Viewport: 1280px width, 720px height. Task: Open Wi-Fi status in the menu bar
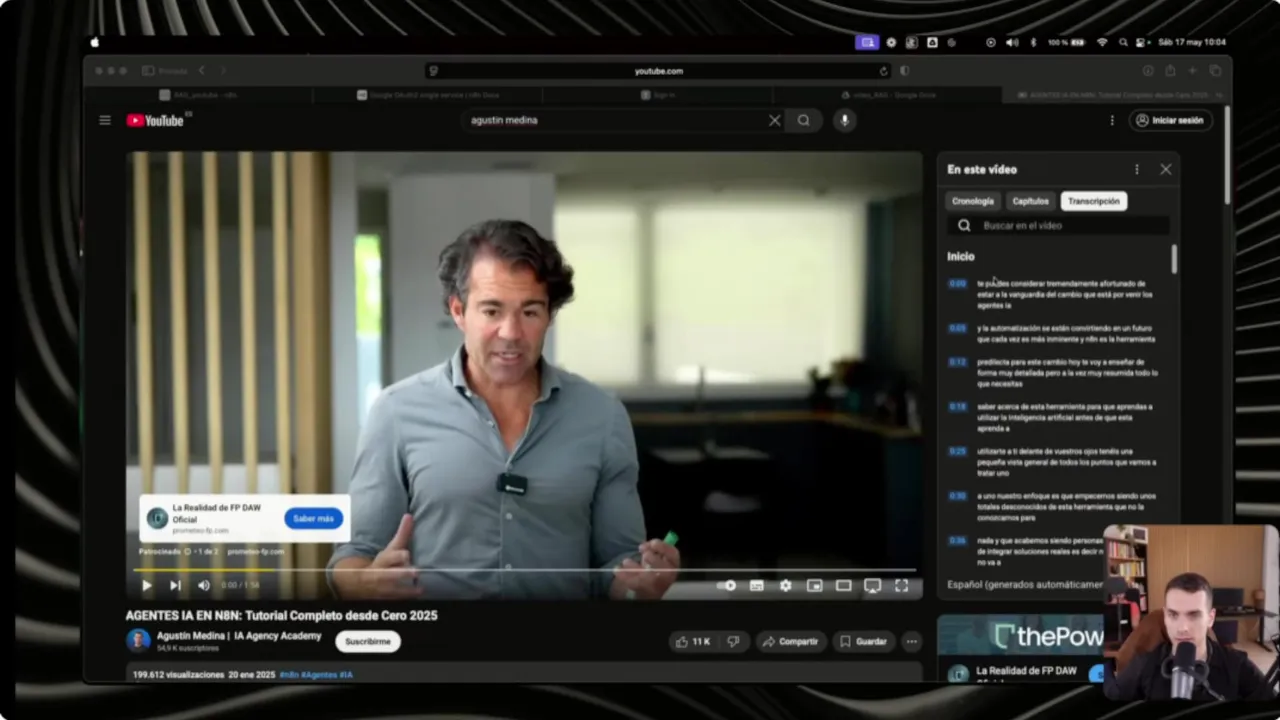coord(1102,42)
